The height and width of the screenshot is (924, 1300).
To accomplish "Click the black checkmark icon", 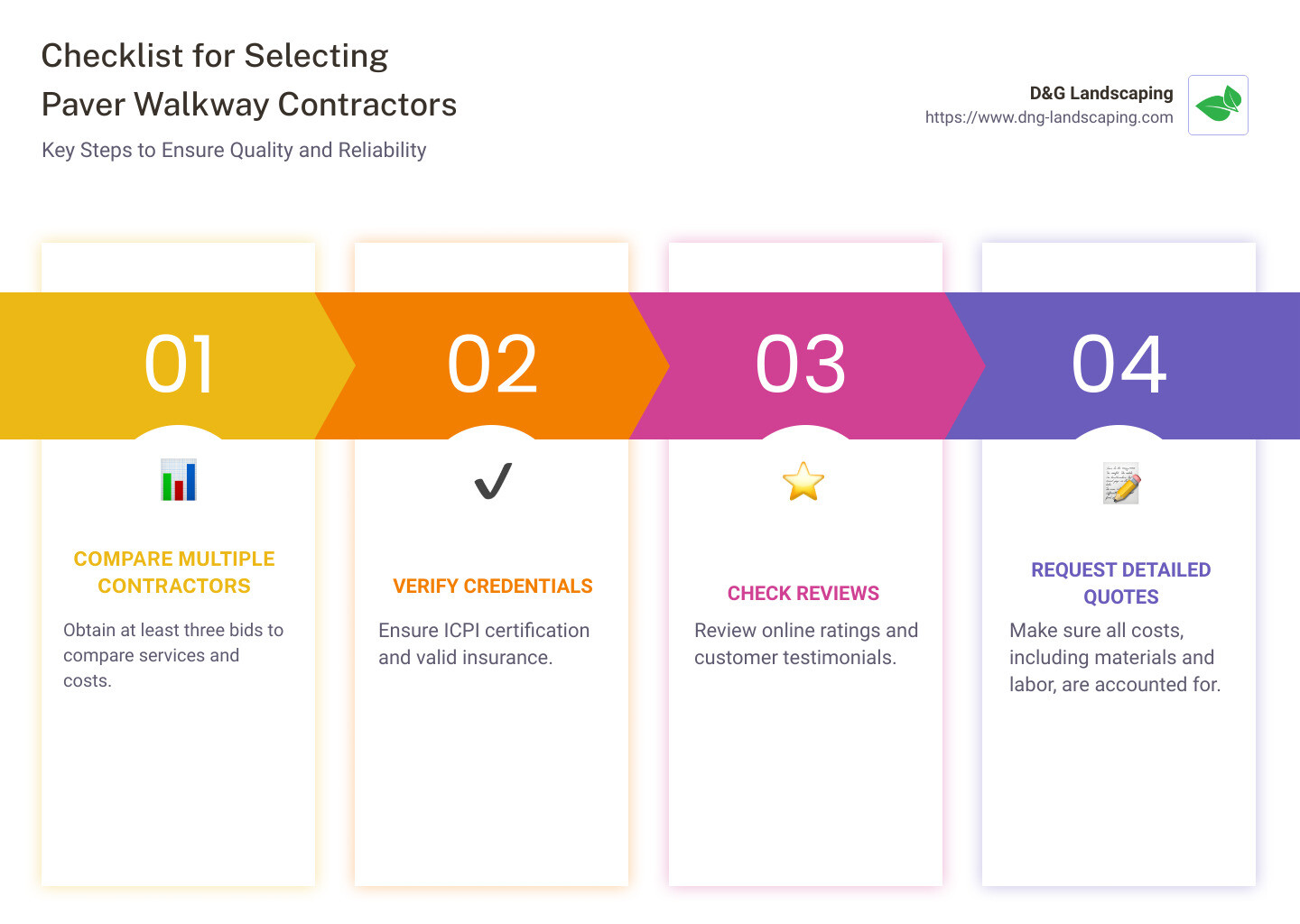I will coord(493,481).
